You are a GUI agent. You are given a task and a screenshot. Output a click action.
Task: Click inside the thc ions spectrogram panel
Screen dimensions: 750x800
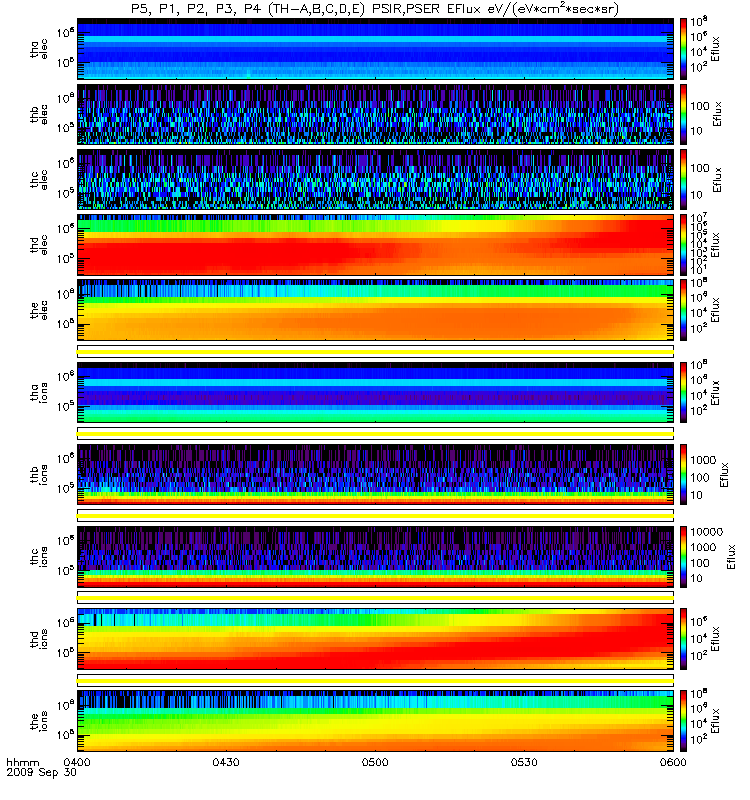(x=376, y=557)
